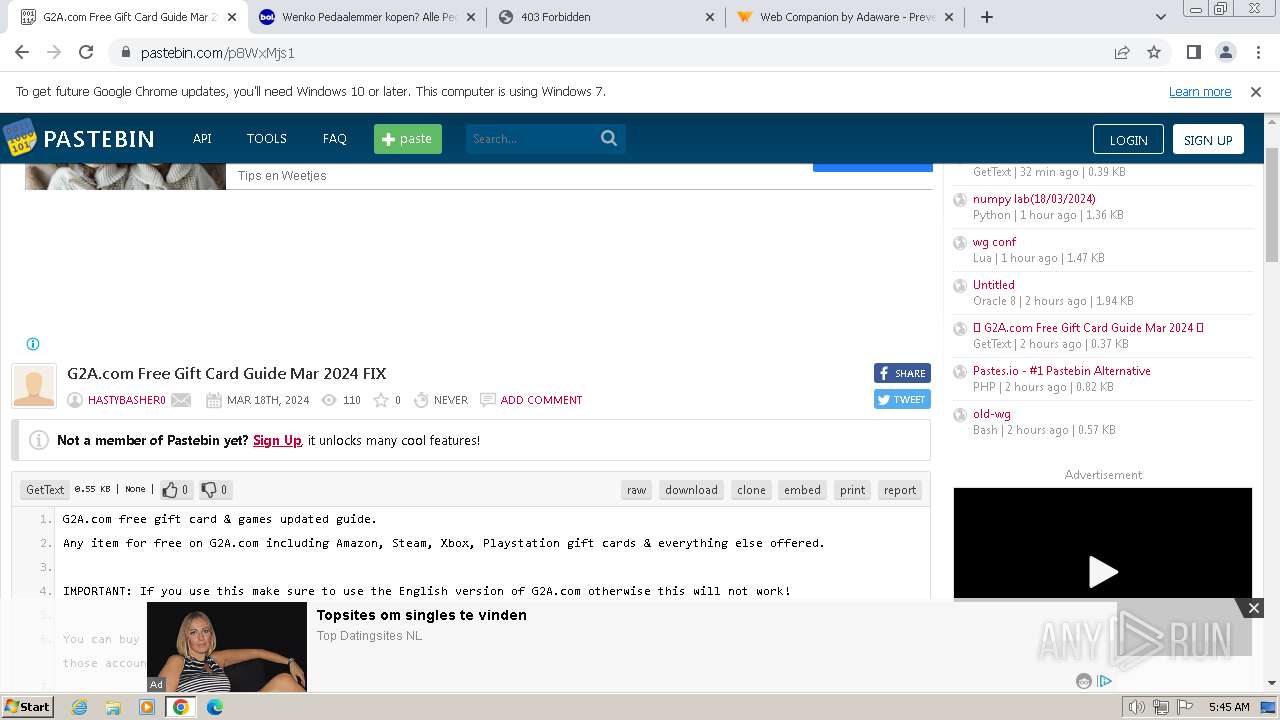The height and width of the screenshot is (720, 1280).
Task: Play the advertisement video
Action: [1102, 571]
